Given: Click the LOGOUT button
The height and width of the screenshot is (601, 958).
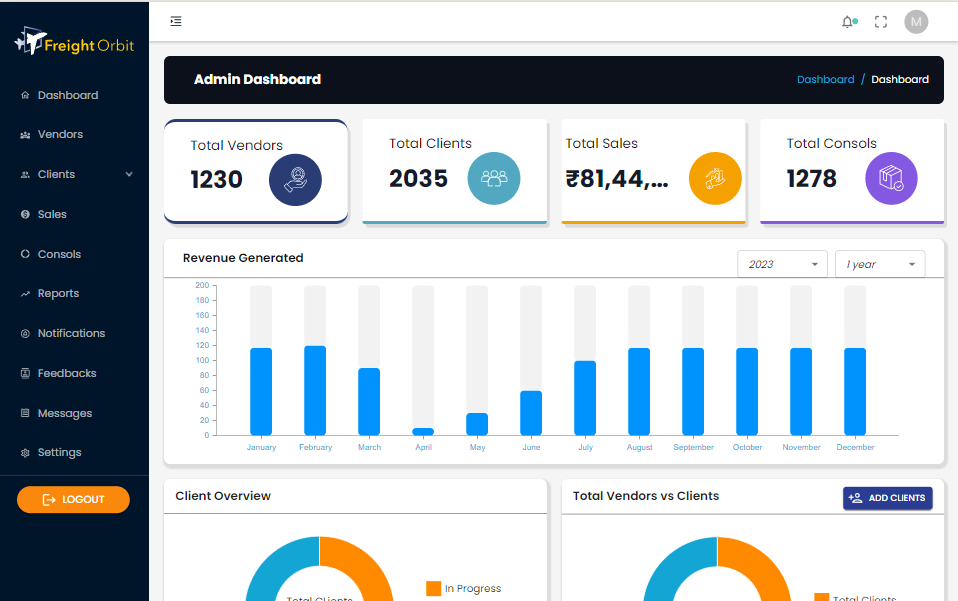Looking at the screenshot, I should (x=73, y=500).
